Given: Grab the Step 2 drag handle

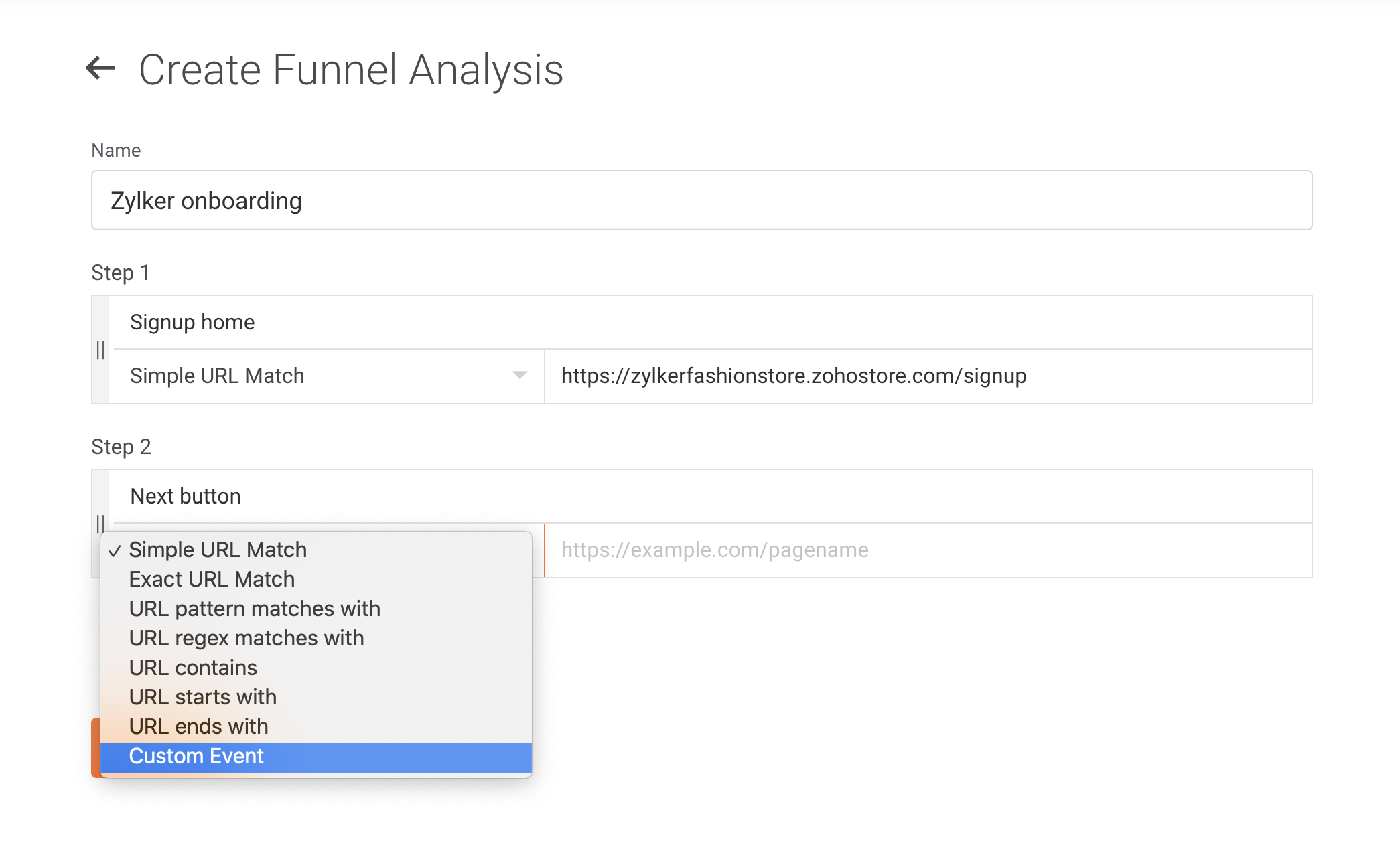Looking at the screenshot, I should click(100, 522).
